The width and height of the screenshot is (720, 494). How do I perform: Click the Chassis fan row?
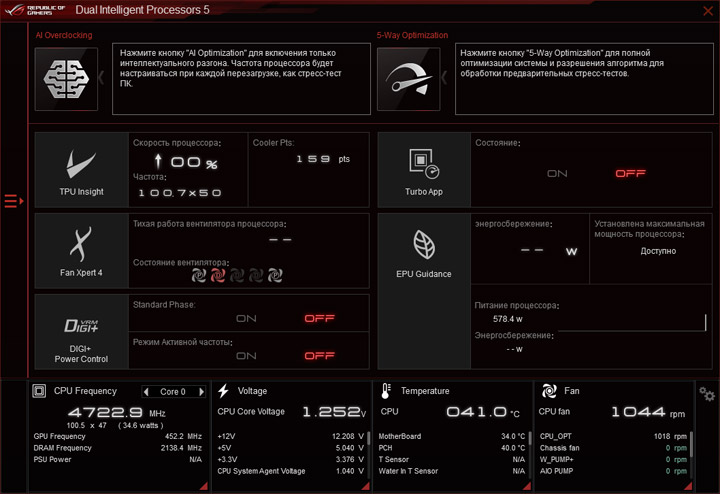613,448
